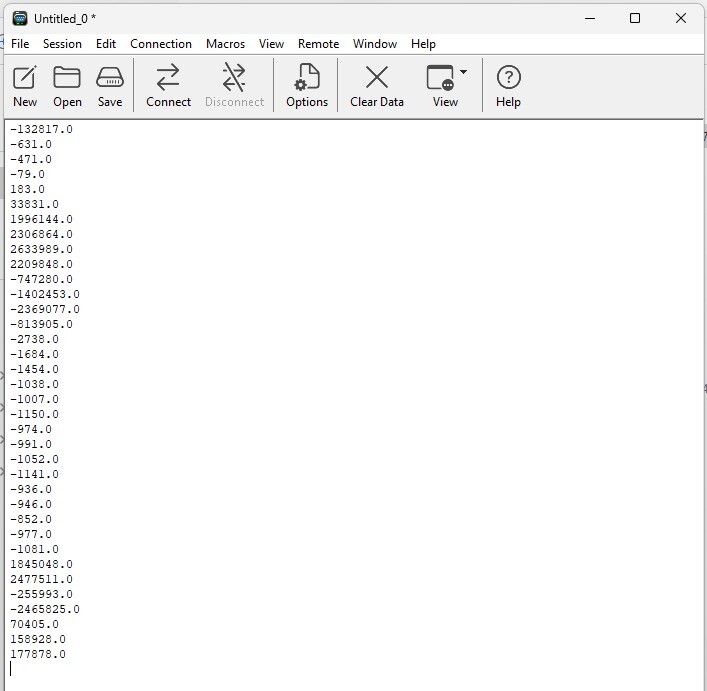The width and height of the screenshot is (707, 691).
Task: Click the value -1454.0
Action: pos(35,369)
